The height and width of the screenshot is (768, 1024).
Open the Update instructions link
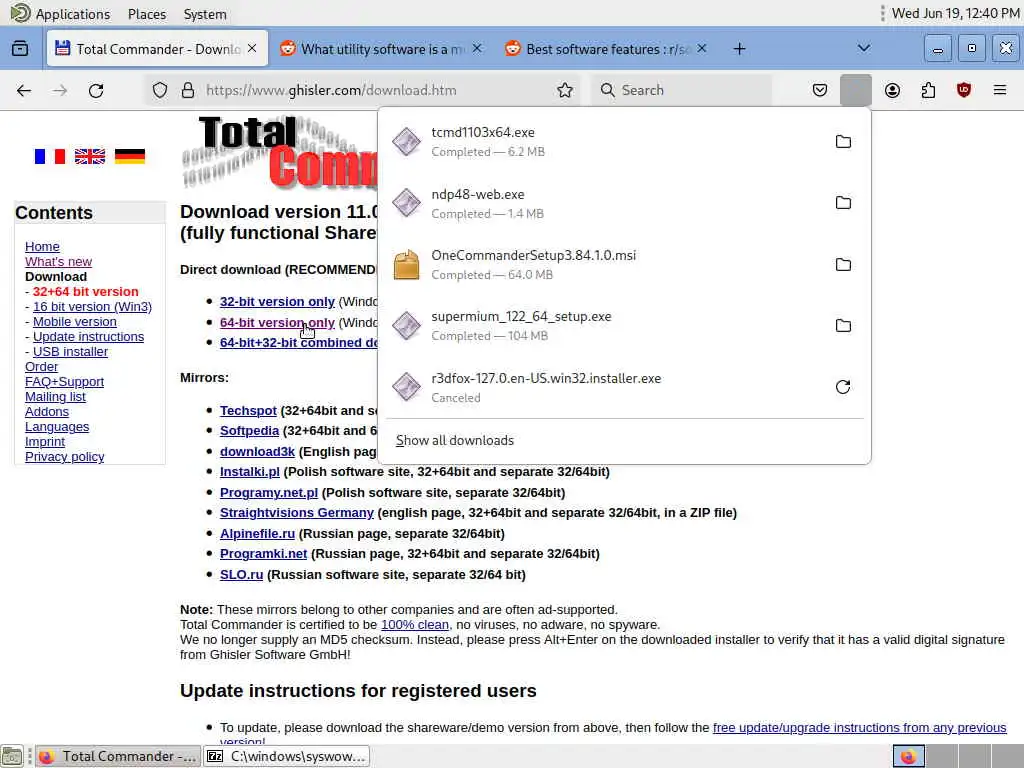coord(88,336)
